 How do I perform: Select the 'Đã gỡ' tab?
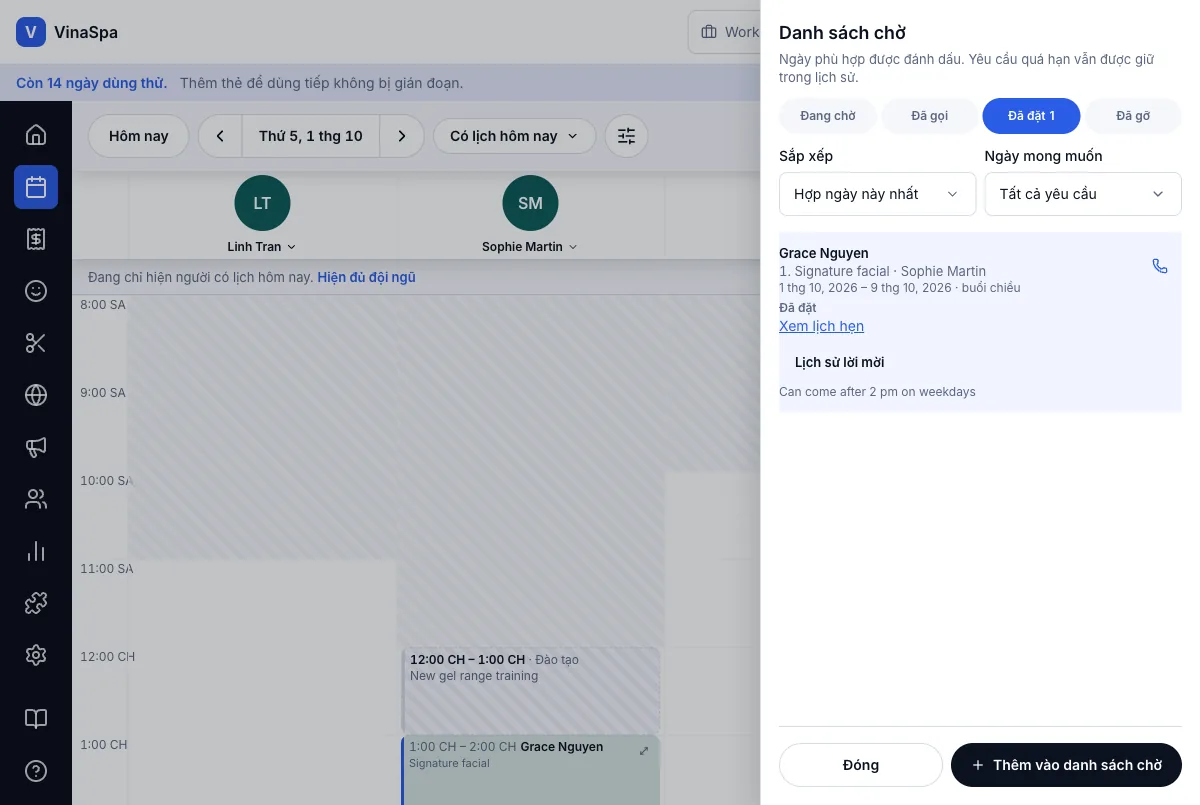(1133, 116)
